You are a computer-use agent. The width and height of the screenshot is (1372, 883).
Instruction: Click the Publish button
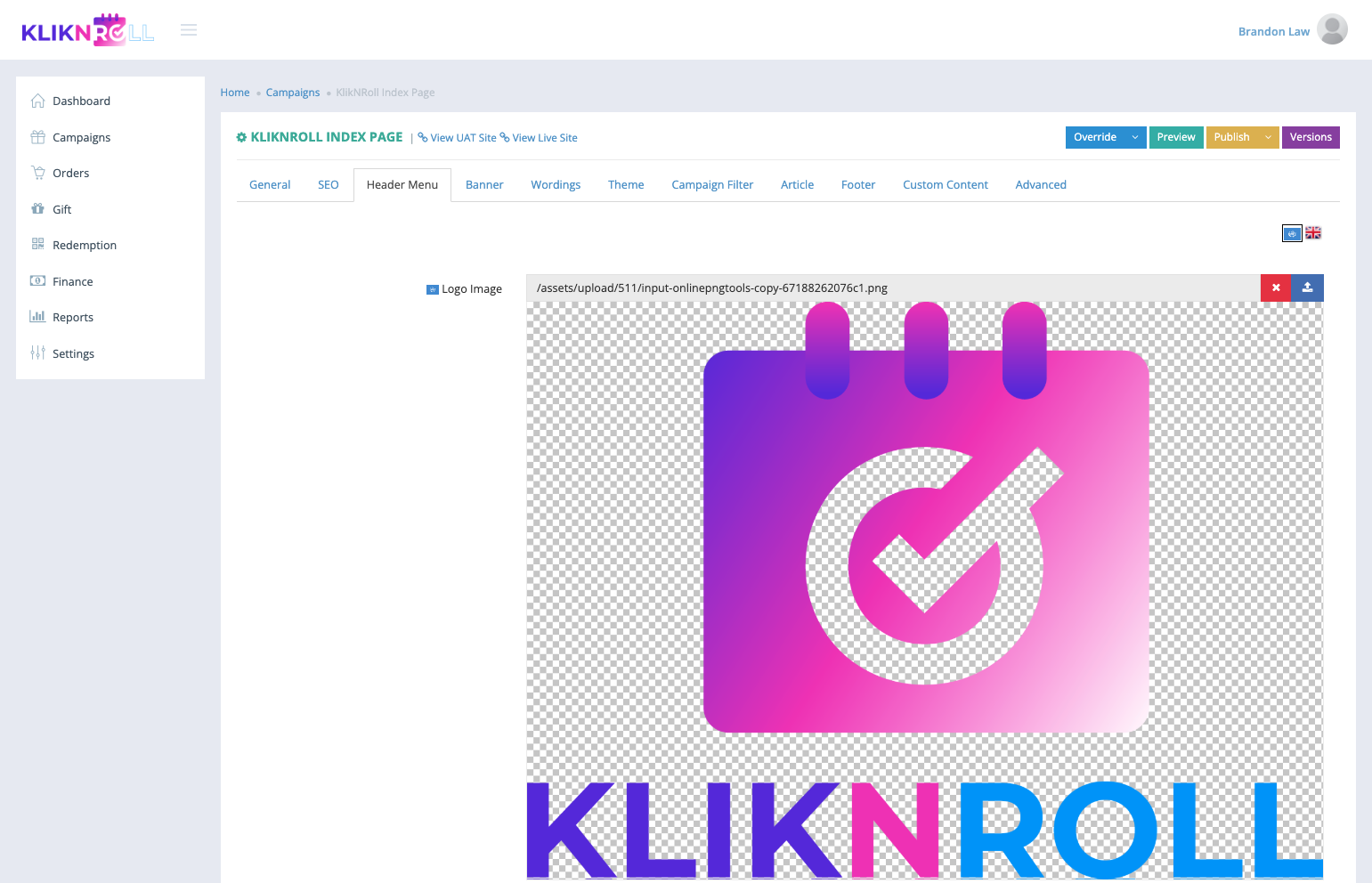(1232, 137)
